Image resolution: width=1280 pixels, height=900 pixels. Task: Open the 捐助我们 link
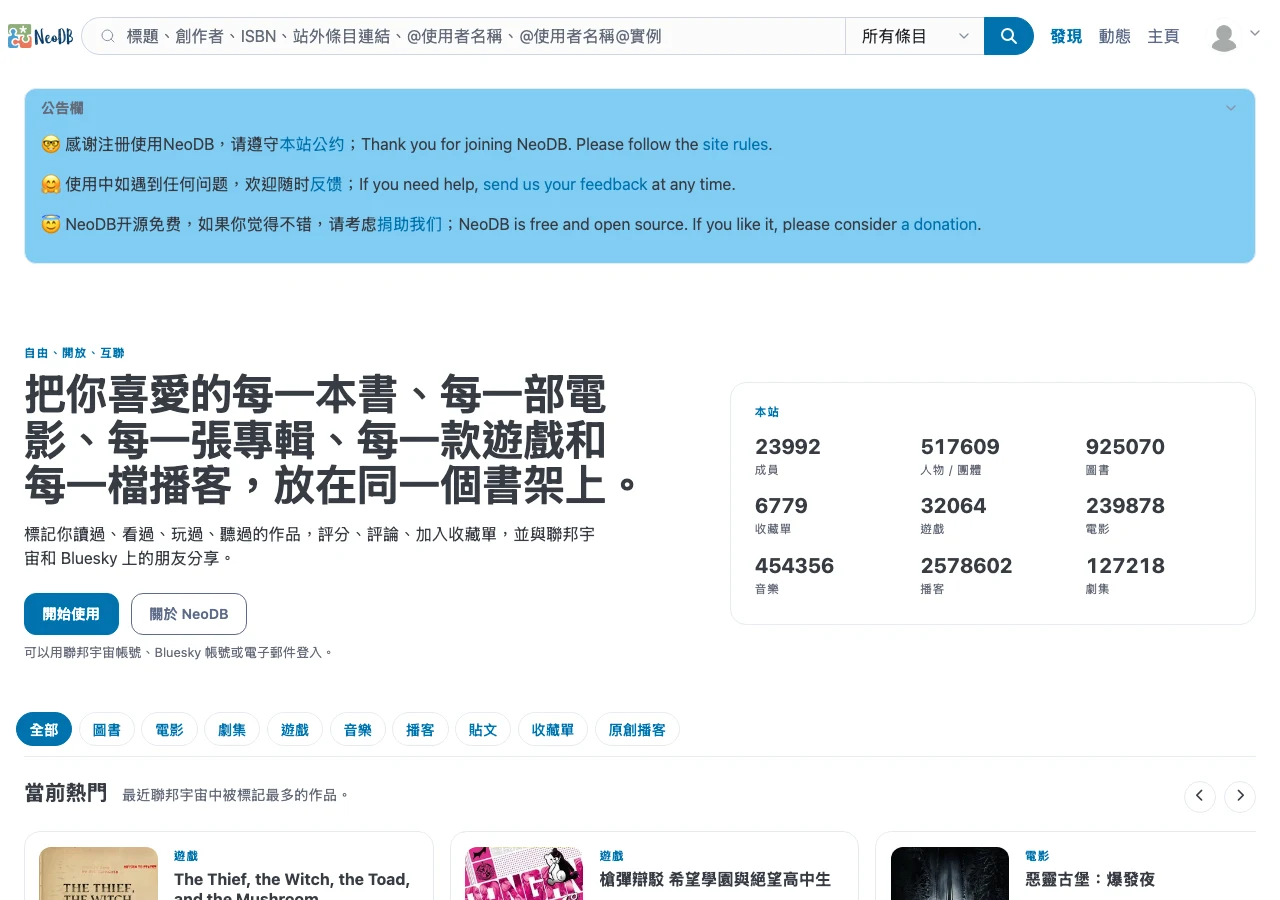coord(409,224)
